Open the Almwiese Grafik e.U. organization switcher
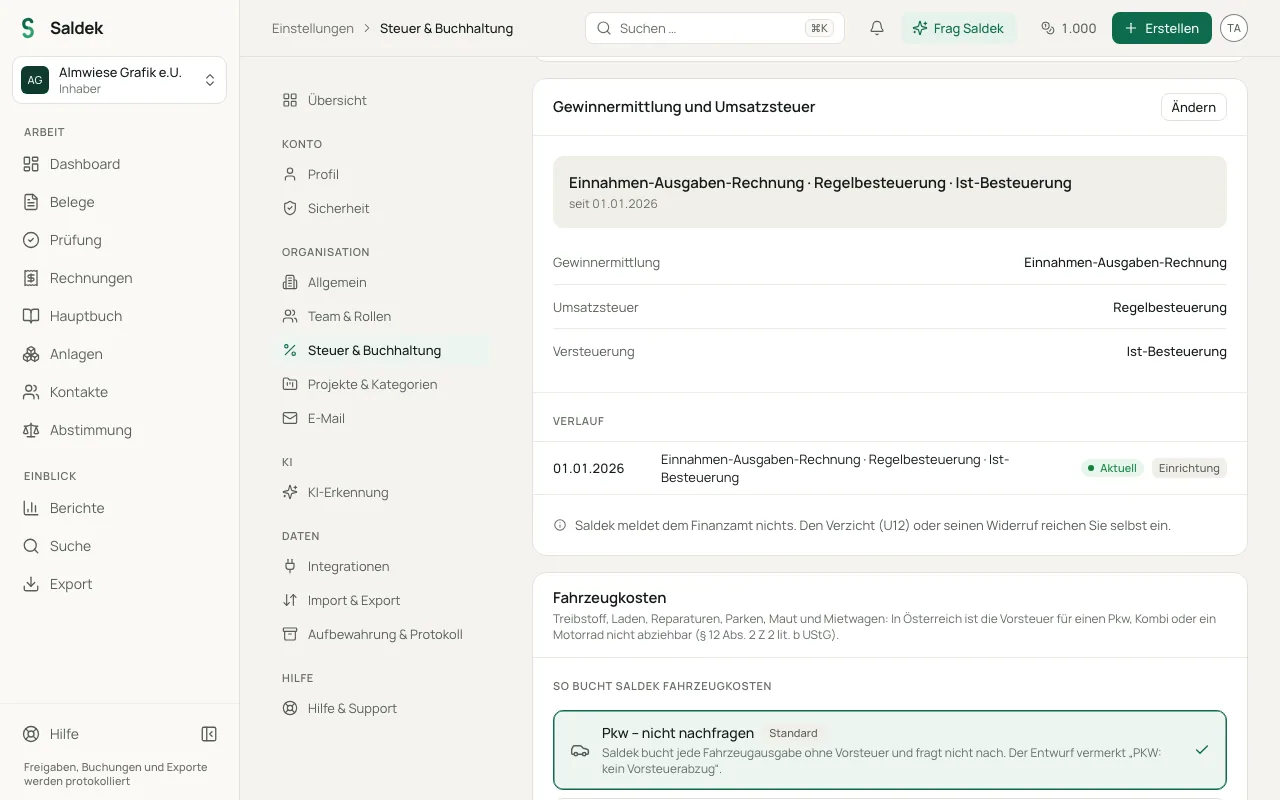 119,80
